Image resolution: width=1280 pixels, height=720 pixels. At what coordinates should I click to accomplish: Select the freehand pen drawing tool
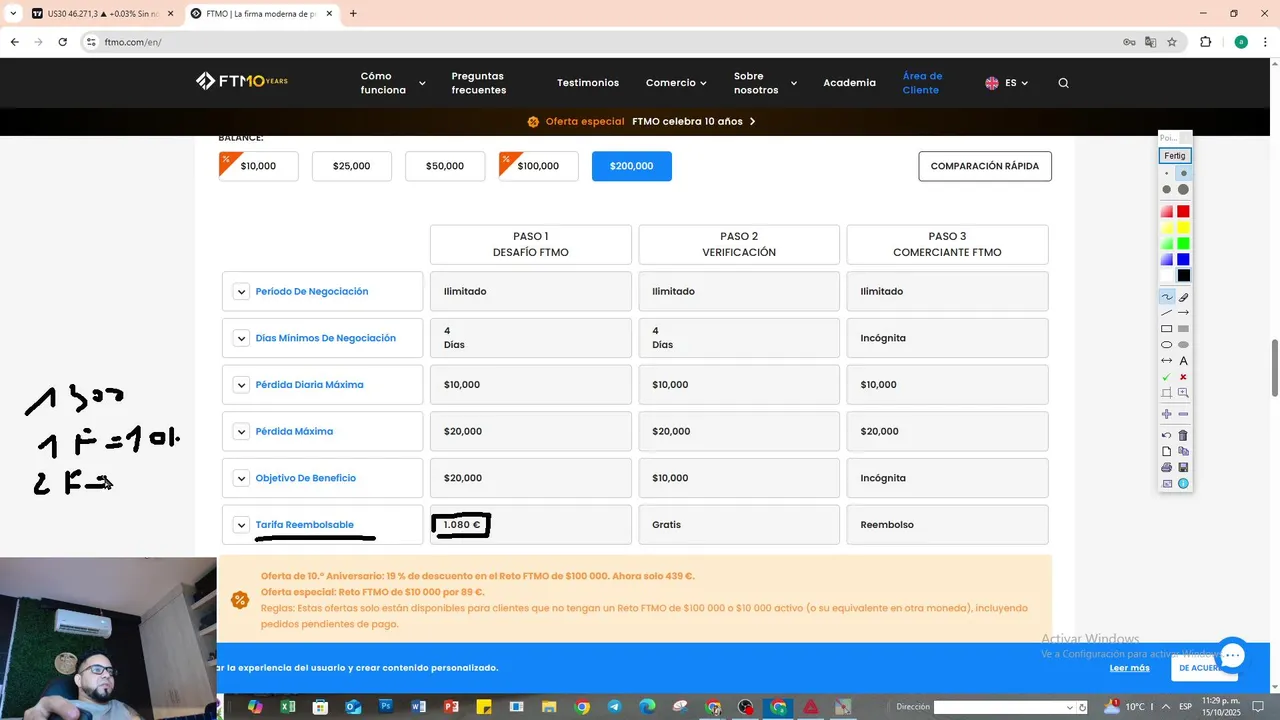[1167, 297]
